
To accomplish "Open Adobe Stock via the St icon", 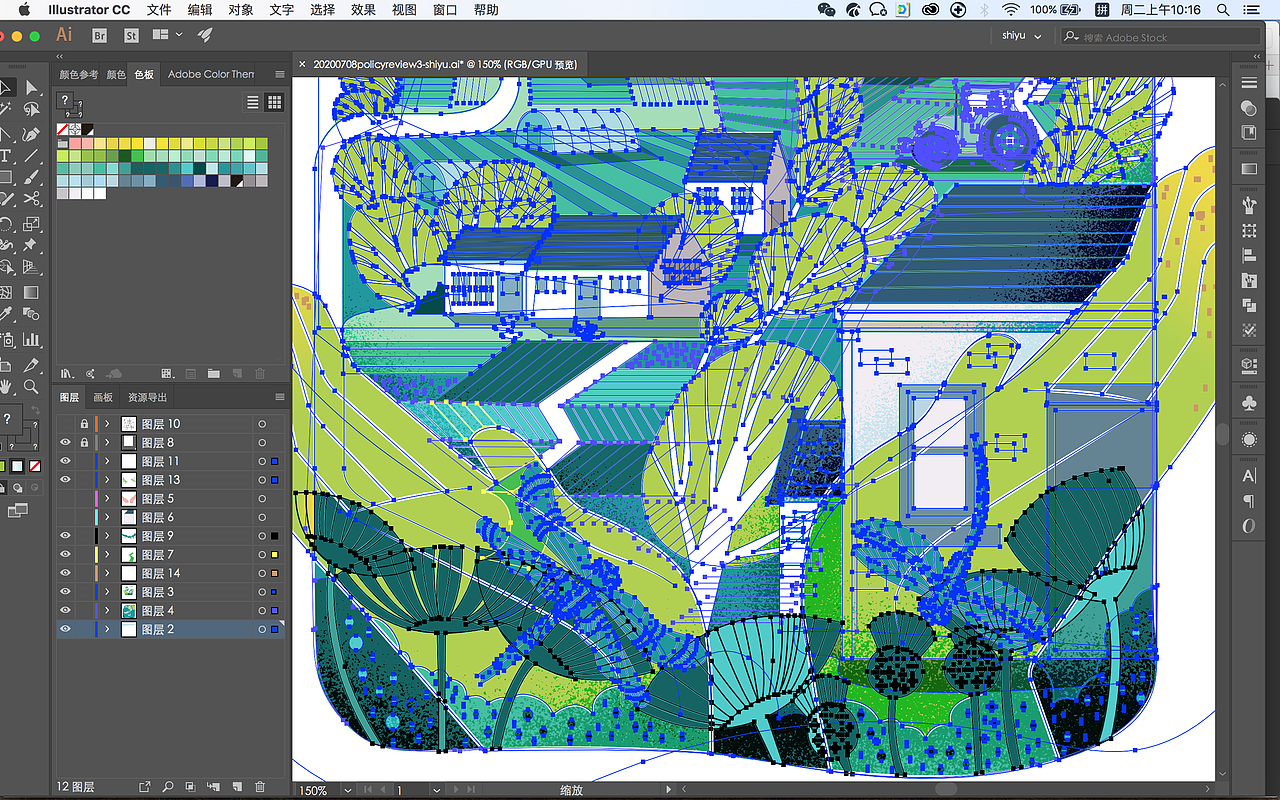I will click(x=131, y=35).
